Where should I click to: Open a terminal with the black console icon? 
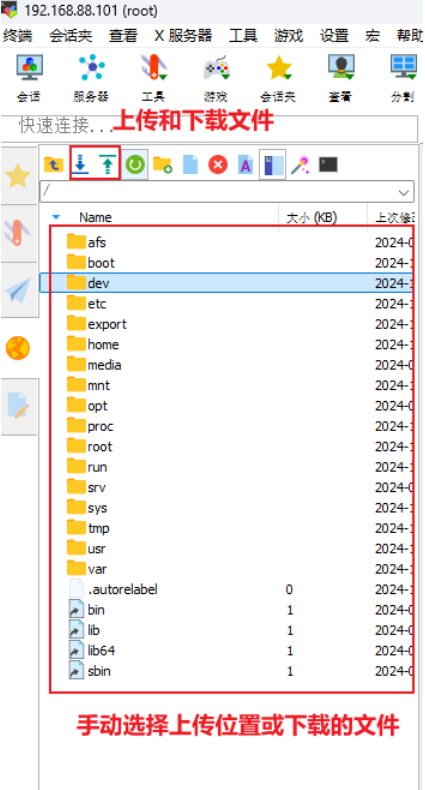point(328,165)
